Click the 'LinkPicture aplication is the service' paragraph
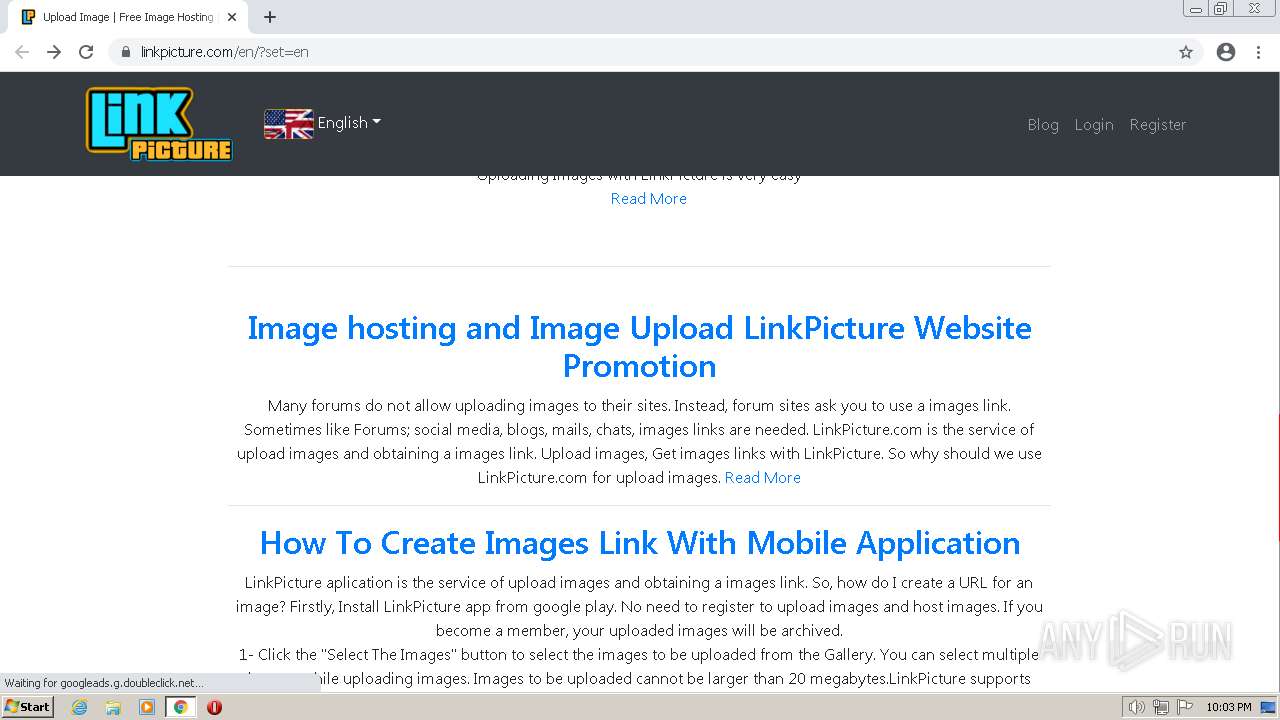 coord(640,606)
